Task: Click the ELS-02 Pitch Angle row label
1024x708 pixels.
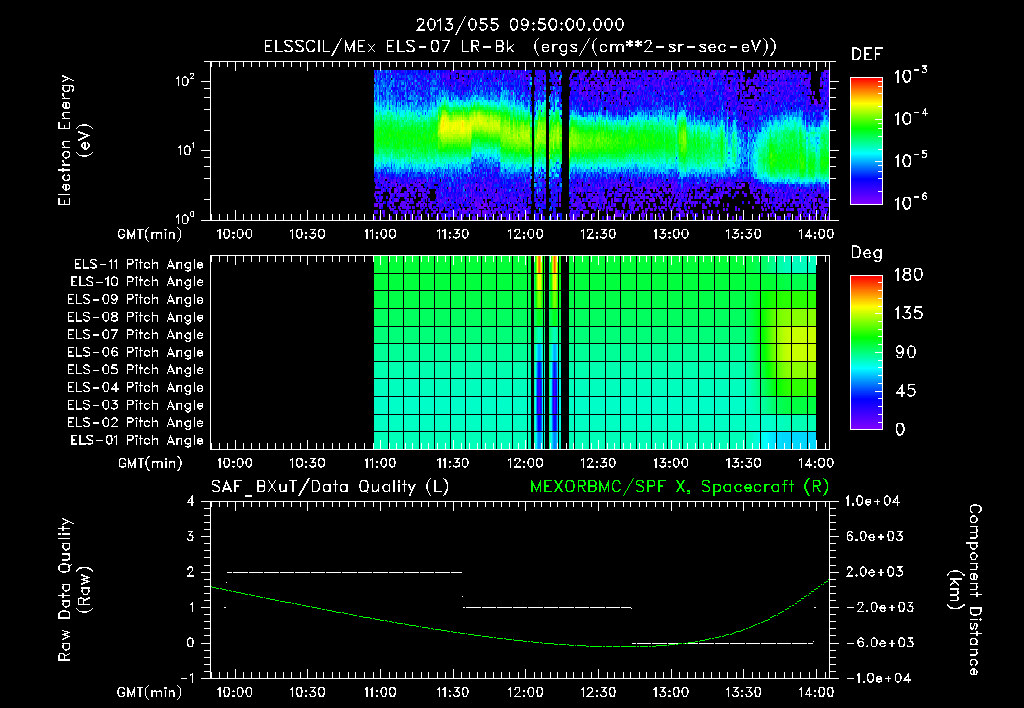Action: [135, 423]
